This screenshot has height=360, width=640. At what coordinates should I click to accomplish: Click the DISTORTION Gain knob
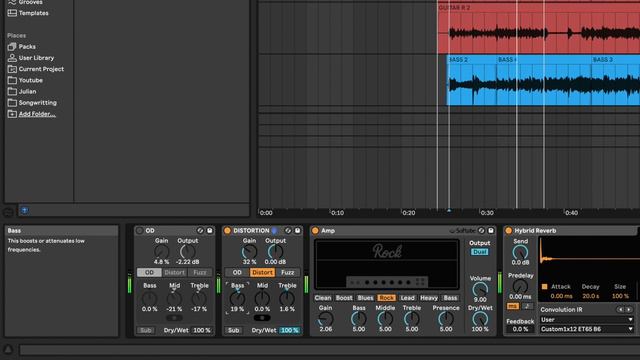pyautogui.click(x=249, y=252)
